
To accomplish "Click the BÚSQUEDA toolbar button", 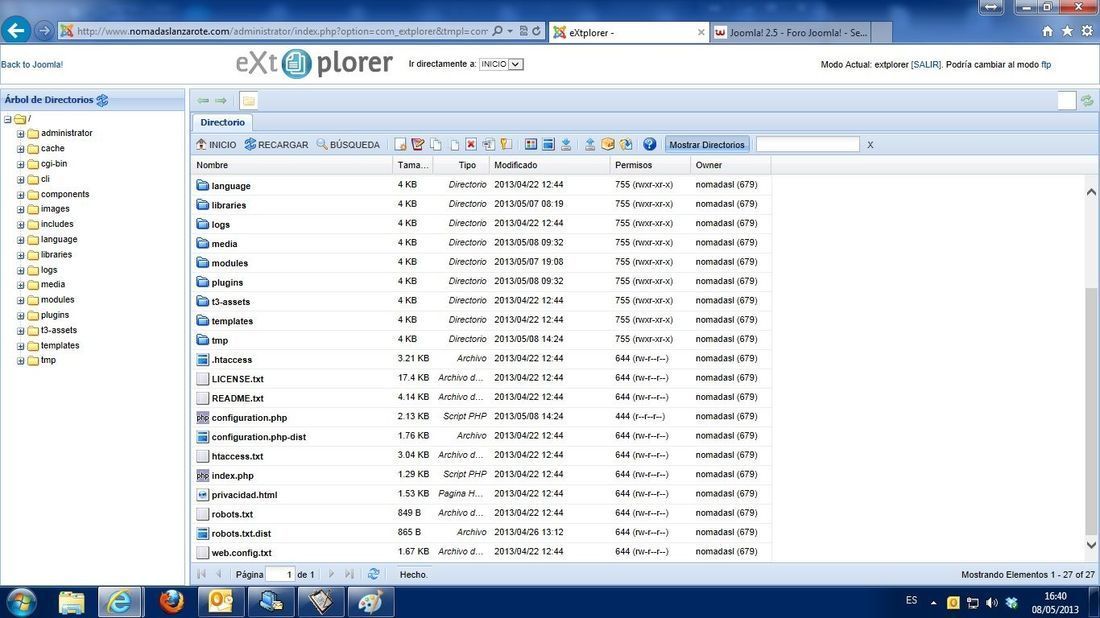I will (x=348, y=145).
